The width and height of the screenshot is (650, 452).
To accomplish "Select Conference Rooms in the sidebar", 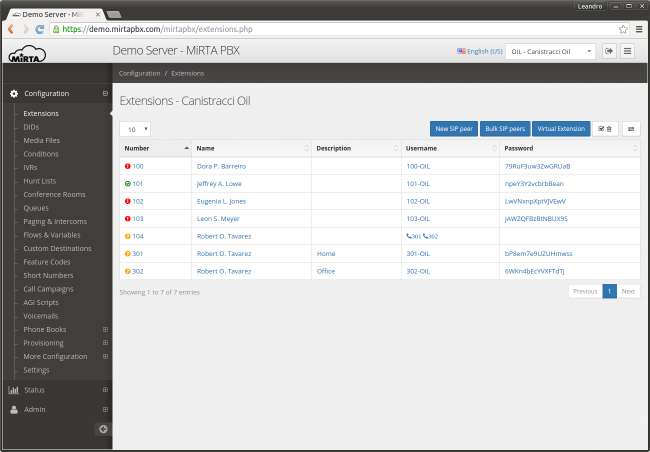I will point(54,194).
